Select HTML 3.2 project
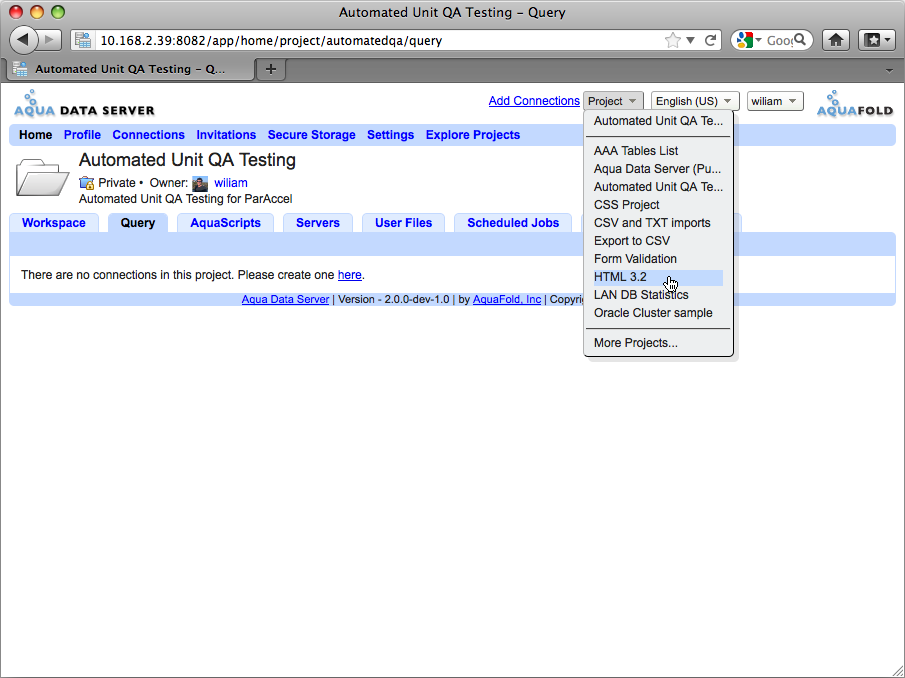 (x=658, y=277)
